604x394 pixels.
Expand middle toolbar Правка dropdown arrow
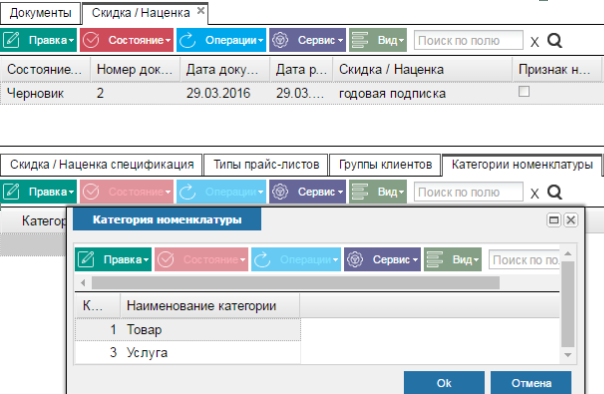71,191
